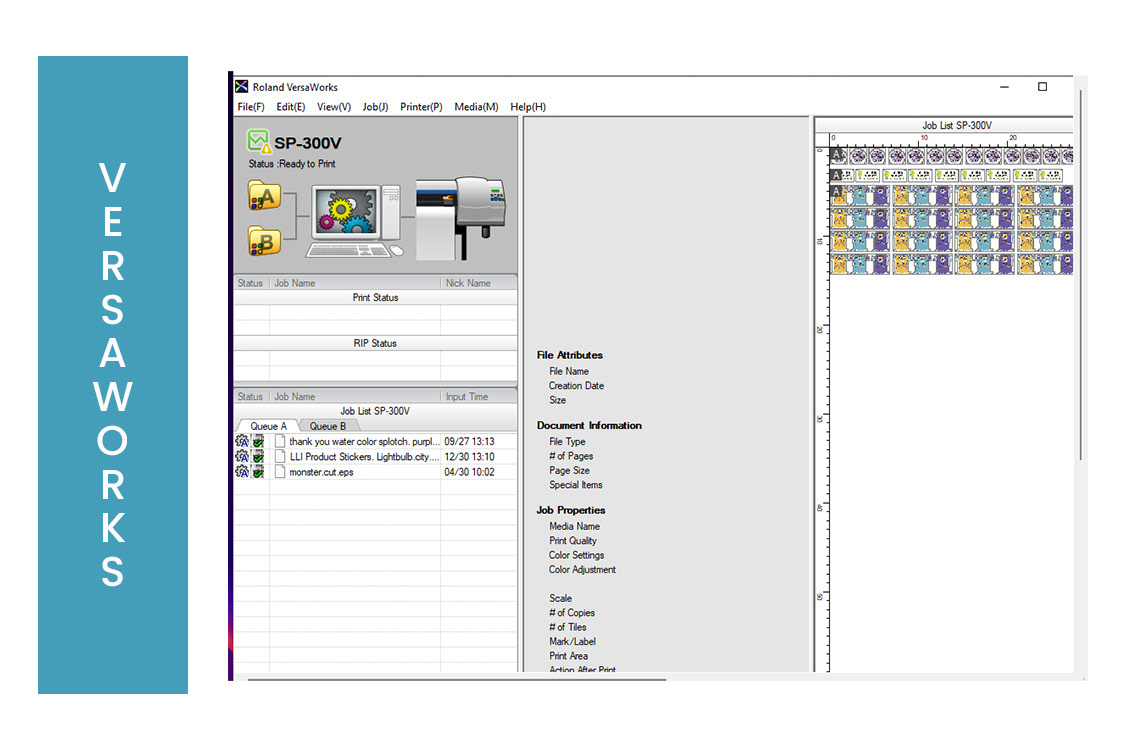1125x750 pixels.
Task: Click the green check icon for monster.cut.eps
Action: point(258,472)
